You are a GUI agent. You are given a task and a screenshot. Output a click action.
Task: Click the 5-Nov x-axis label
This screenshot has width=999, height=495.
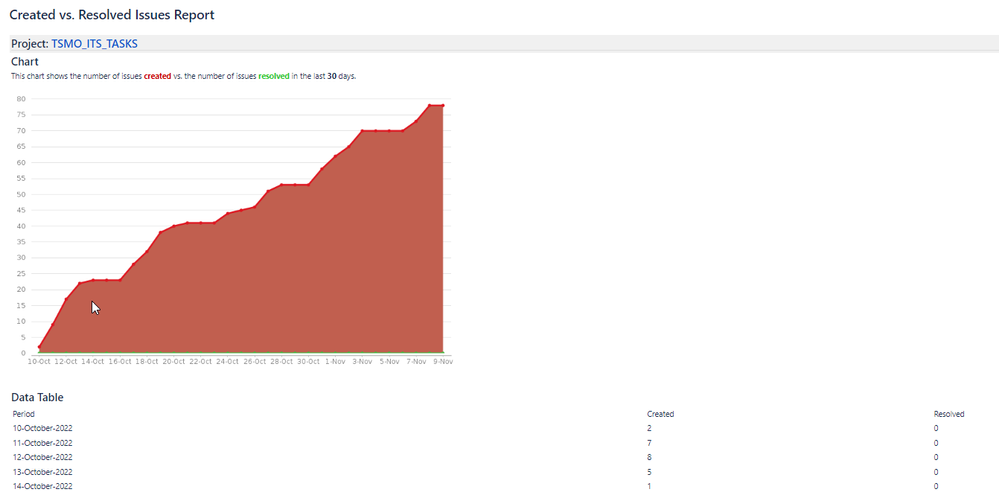[x=389, y=361]
